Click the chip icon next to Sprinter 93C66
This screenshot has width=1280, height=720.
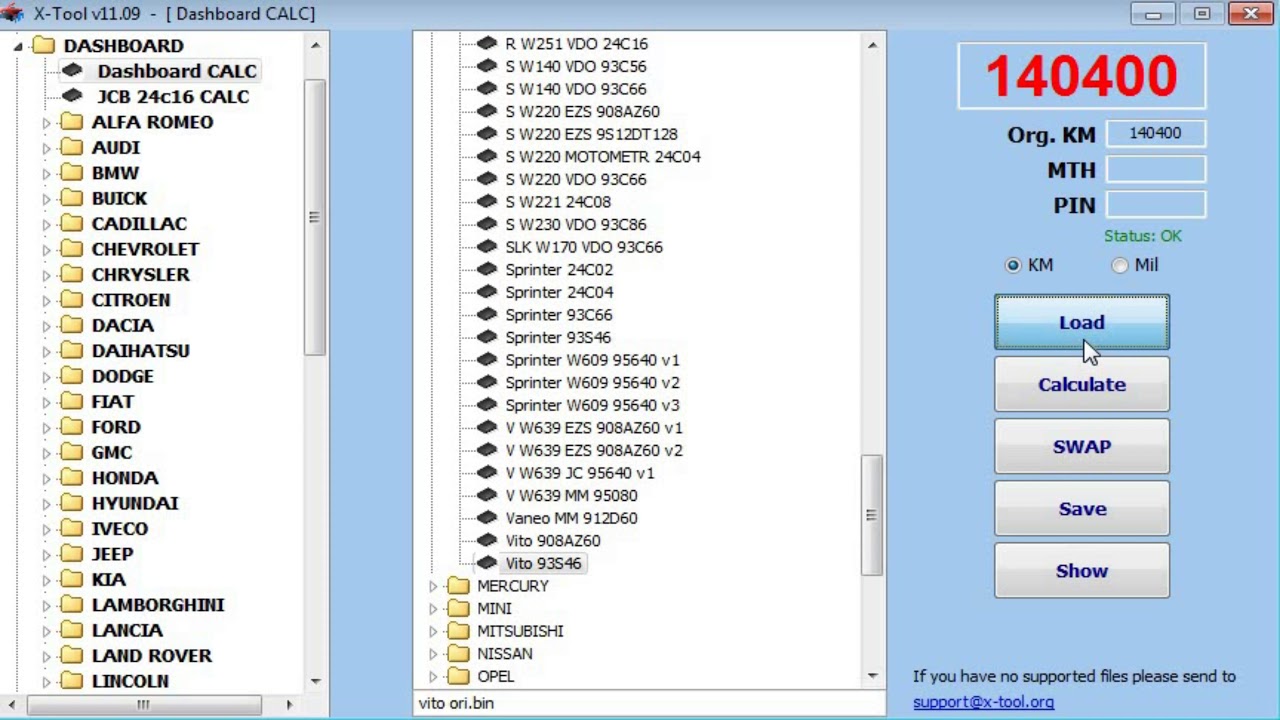(x=487, y=315)
